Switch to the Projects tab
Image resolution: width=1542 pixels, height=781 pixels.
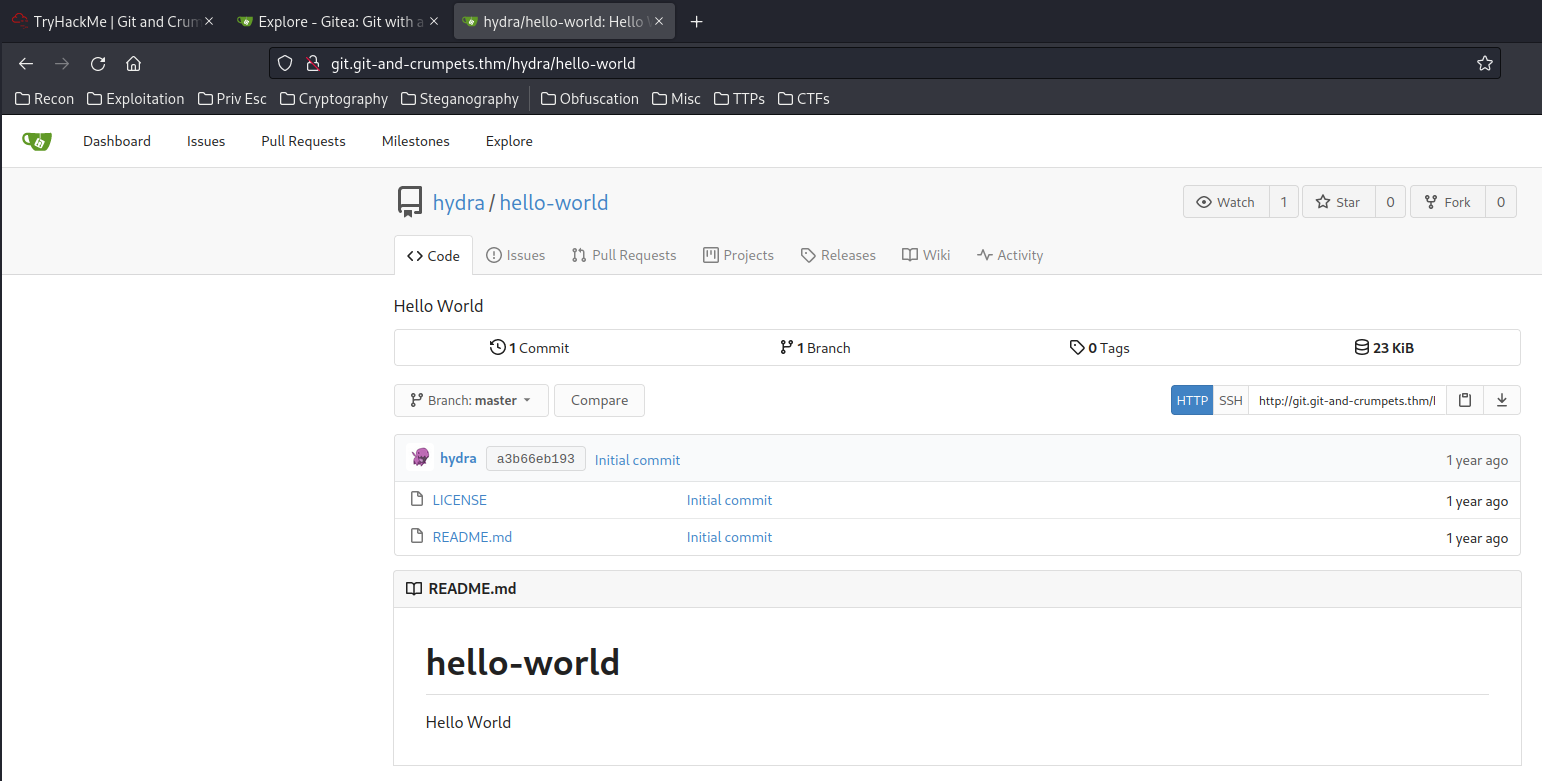coord(739,255)
